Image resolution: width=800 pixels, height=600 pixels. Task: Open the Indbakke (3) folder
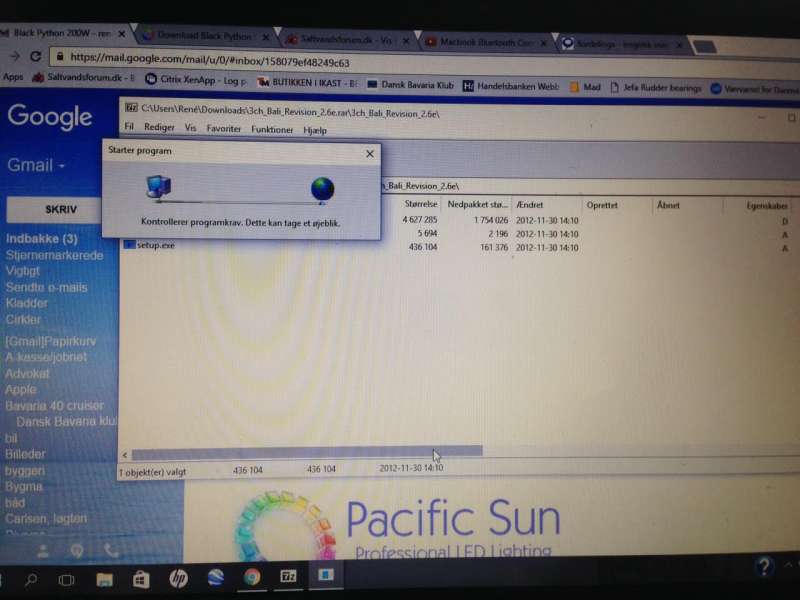(41, 239)
